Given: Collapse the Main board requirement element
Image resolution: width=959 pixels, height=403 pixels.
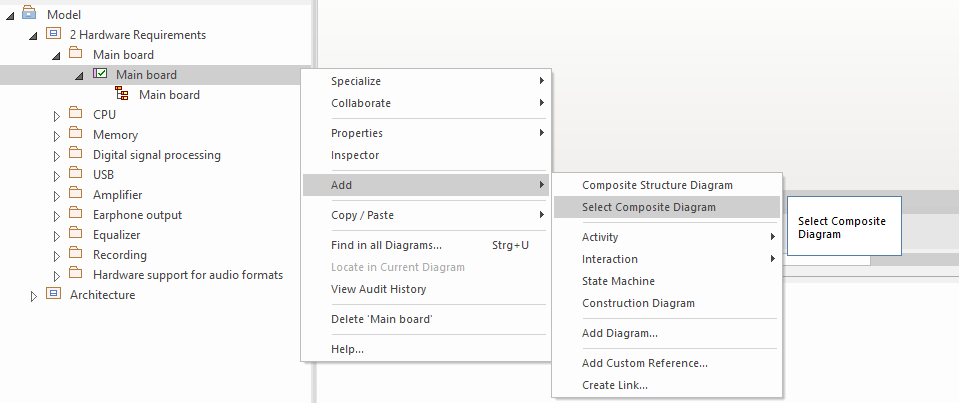Looking at the screenshot, I should click(x=80, y=76).
